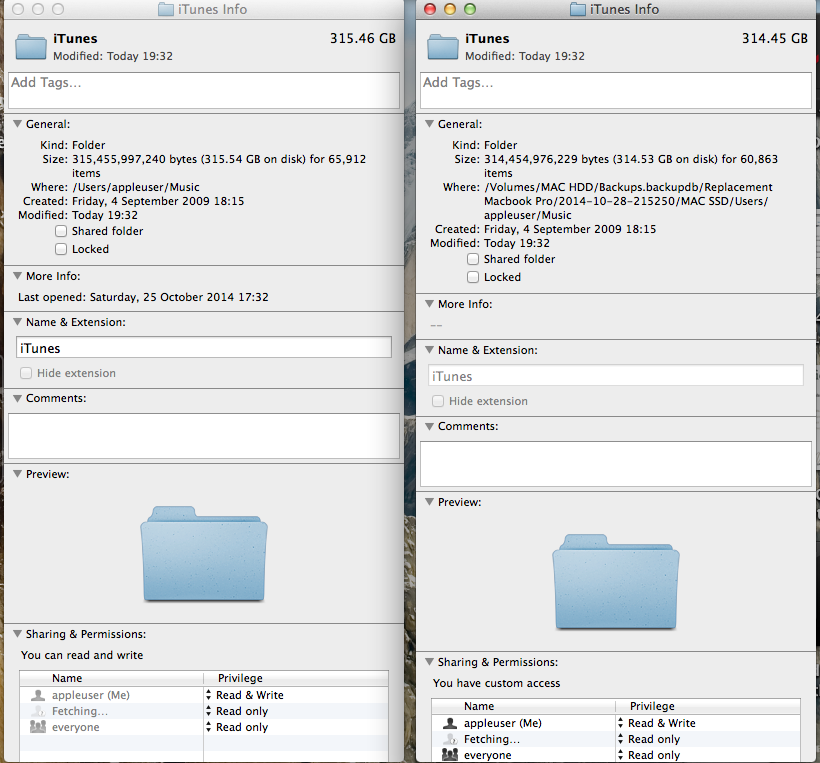Click the /Users/appleuser/Music path text
Viewport: 820px width, 763px height.
pyautogui.click(x=136, y=187)
